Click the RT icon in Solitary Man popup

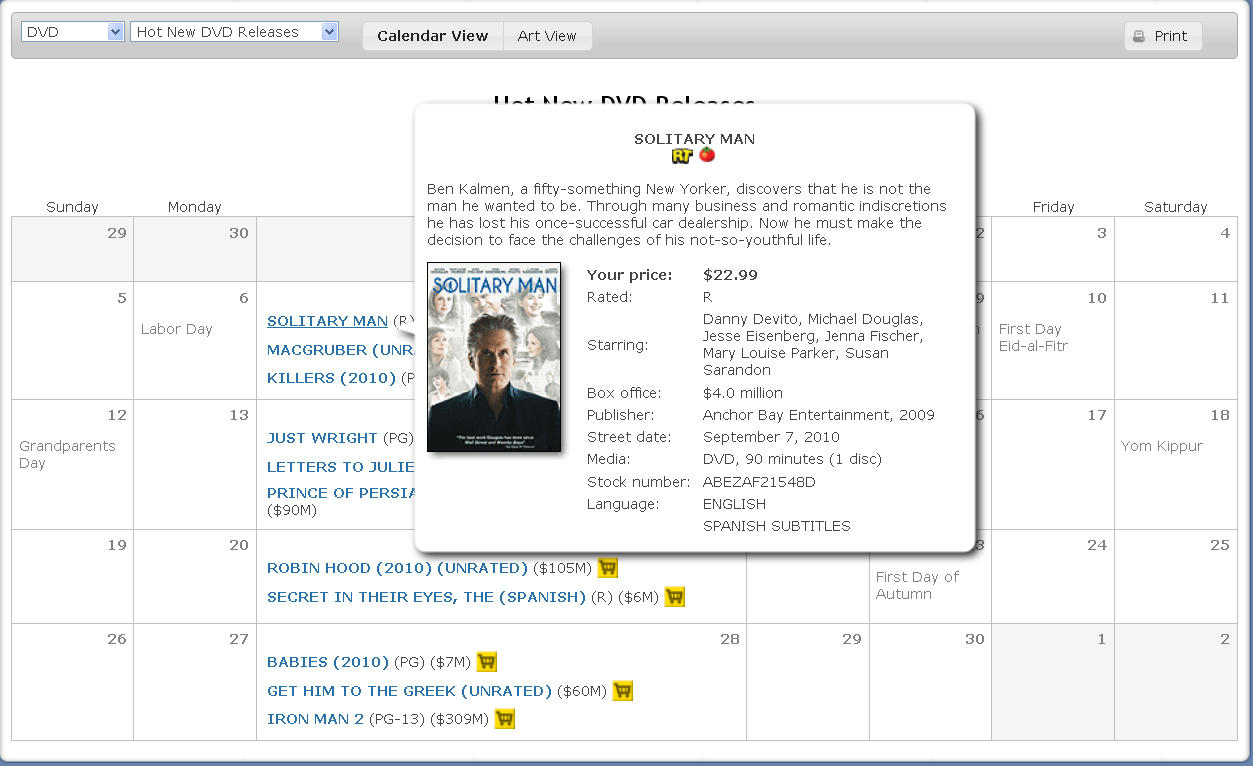tap(683, 155)
